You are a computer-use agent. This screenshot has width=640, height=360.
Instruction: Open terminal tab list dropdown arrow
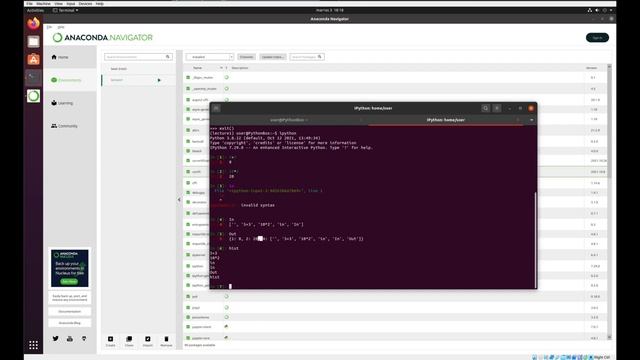531,120
